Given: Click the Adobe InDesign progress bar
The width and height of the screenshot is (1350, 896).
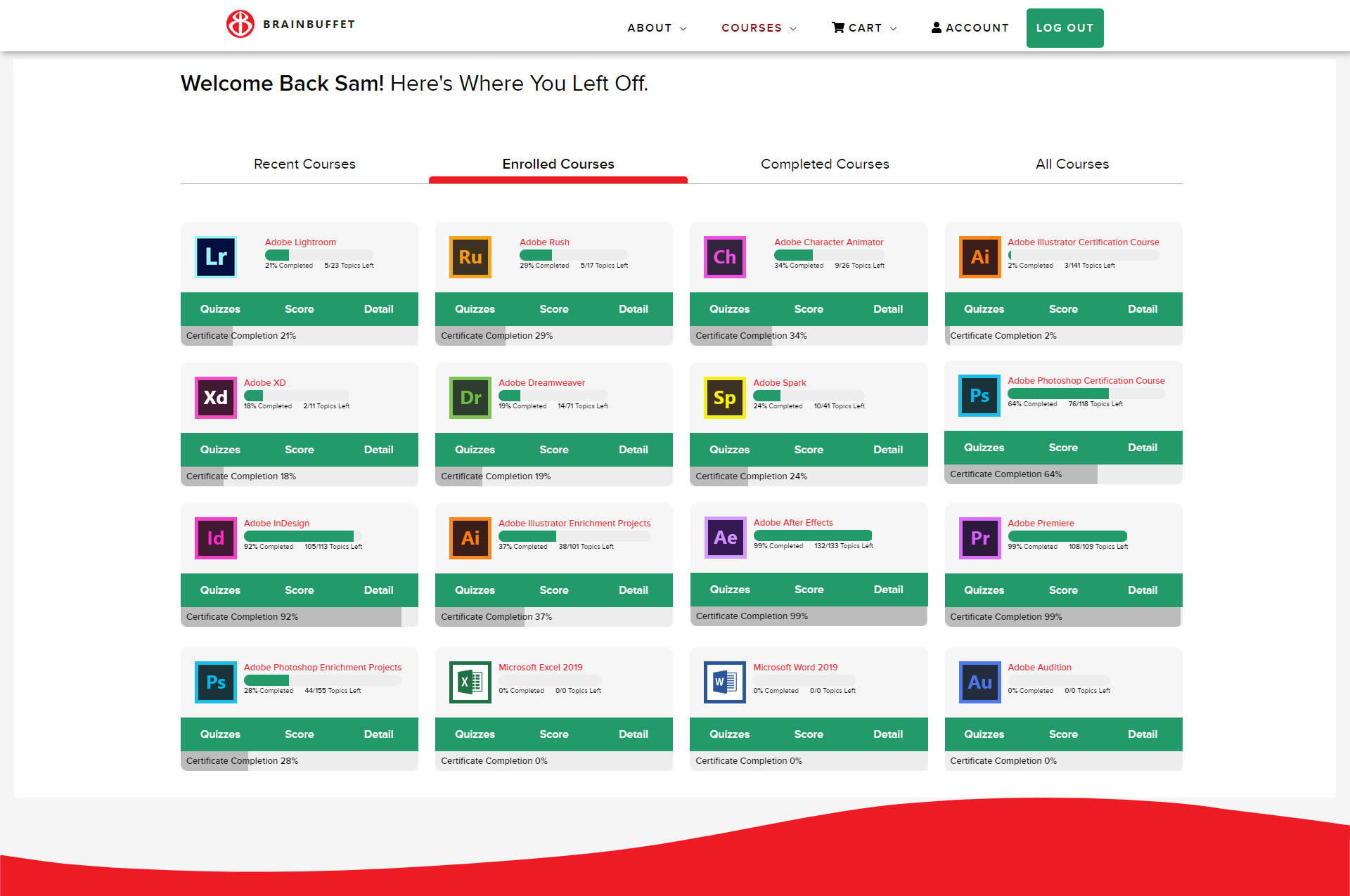Looking at the screenshot, I should point(302,536).
